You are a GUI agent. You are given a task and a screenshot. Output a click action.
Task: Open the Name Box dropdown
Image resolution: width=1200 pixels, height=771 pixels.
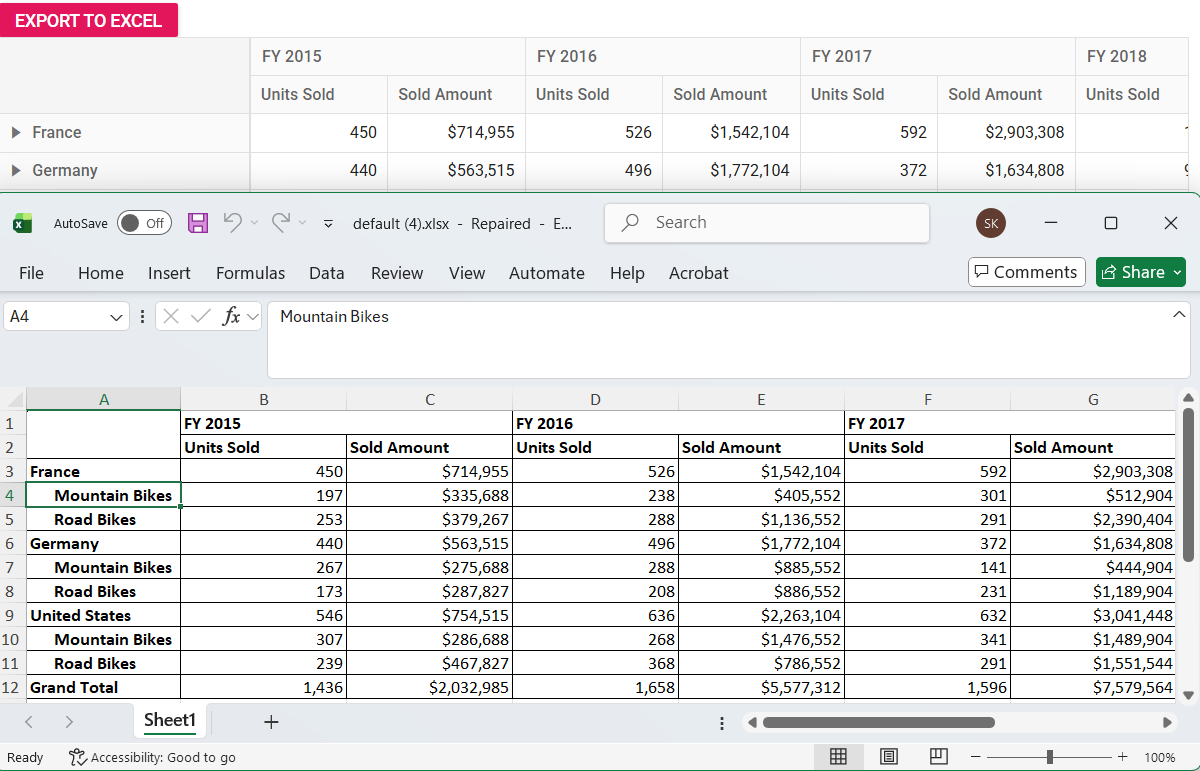click(x=118, y=316)
